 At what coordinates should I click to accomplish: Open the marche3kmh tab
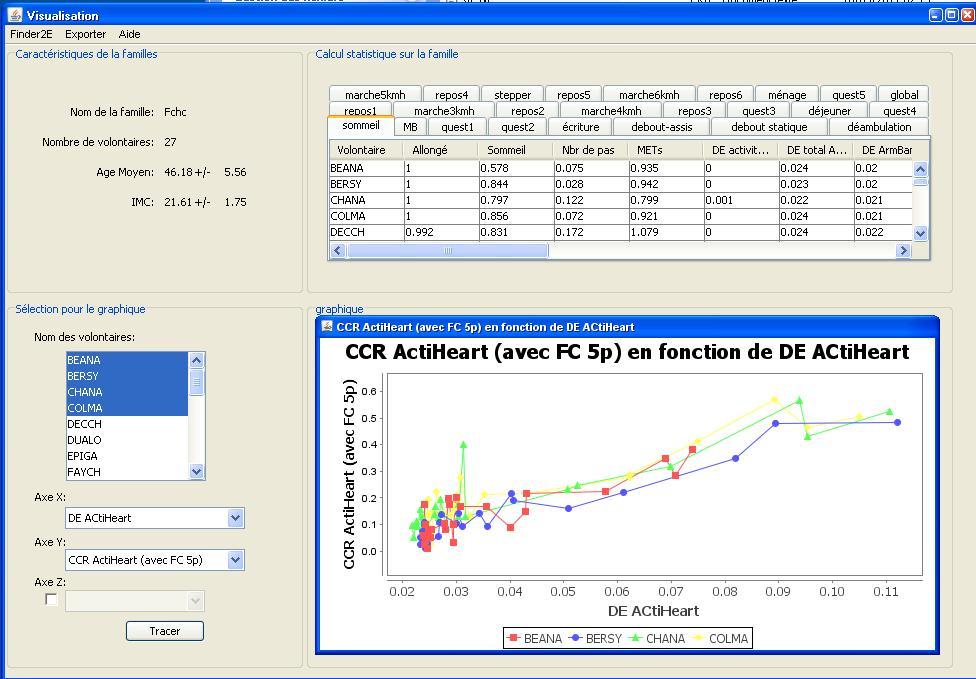[444, 111]
